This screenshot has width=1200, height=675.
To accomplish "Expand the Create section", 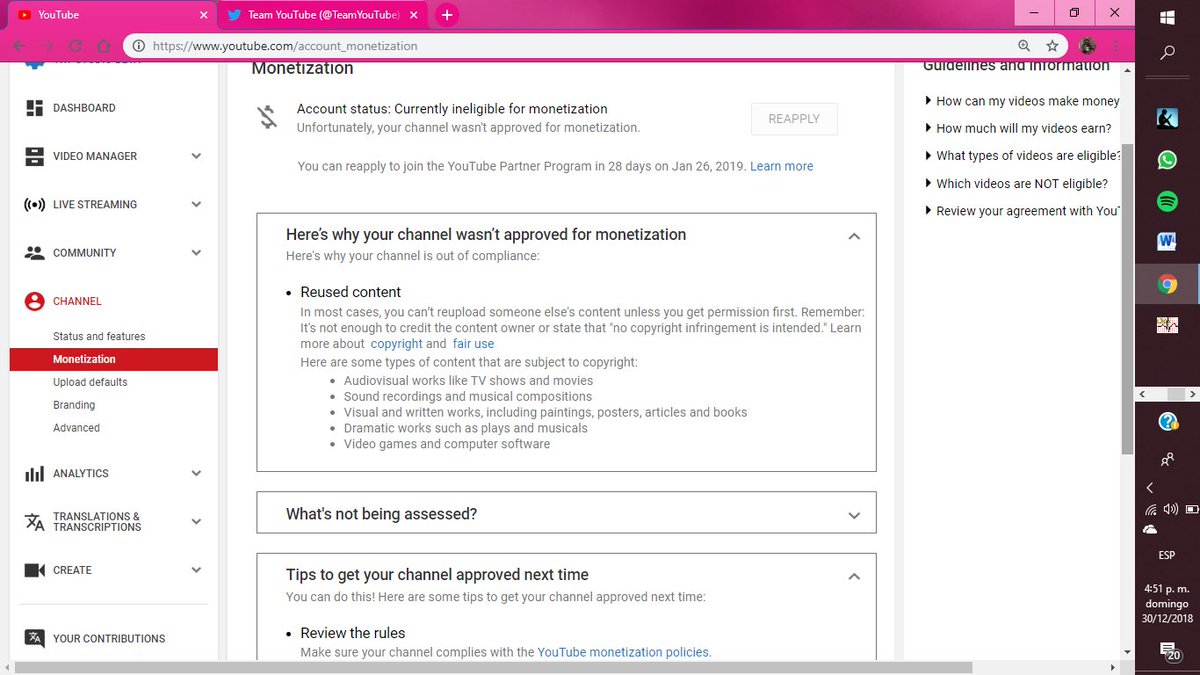I will 196,570.
